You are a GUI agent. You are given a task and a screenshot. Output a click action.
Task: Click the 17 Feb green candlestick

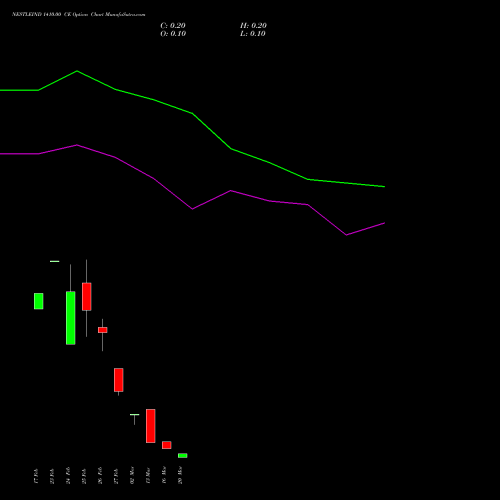(x=38, y=301)
